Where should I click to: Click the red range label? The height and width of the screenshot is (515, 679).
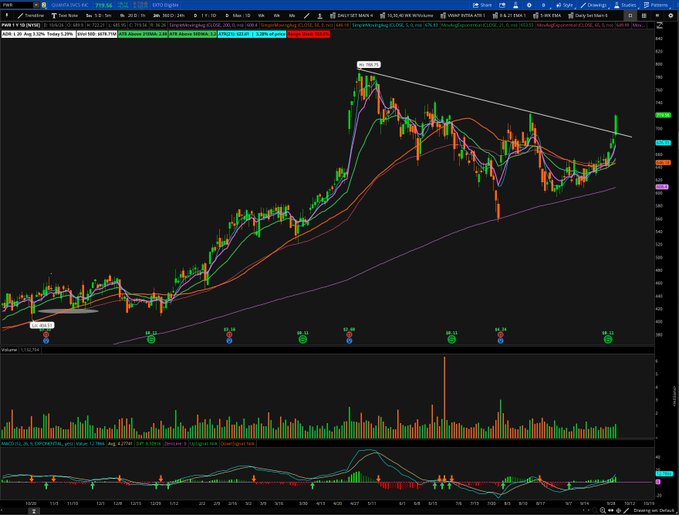tap(309, 34)
